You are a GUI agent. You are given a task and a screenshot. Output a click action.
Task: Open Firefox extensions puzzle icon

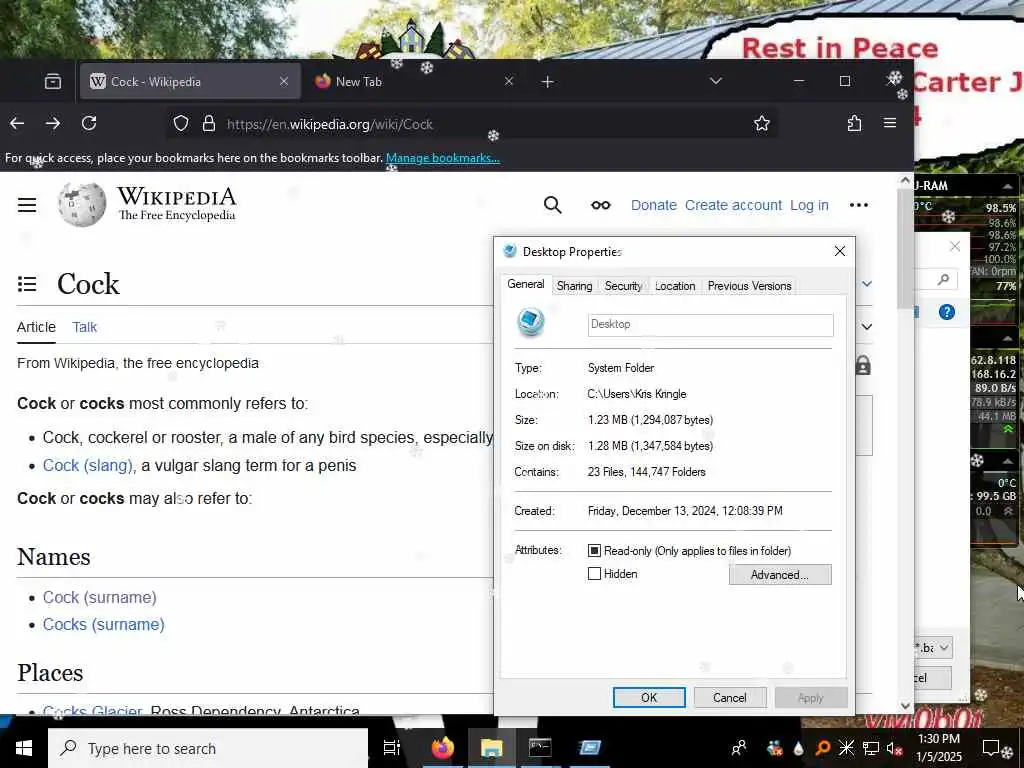(854, 123)
